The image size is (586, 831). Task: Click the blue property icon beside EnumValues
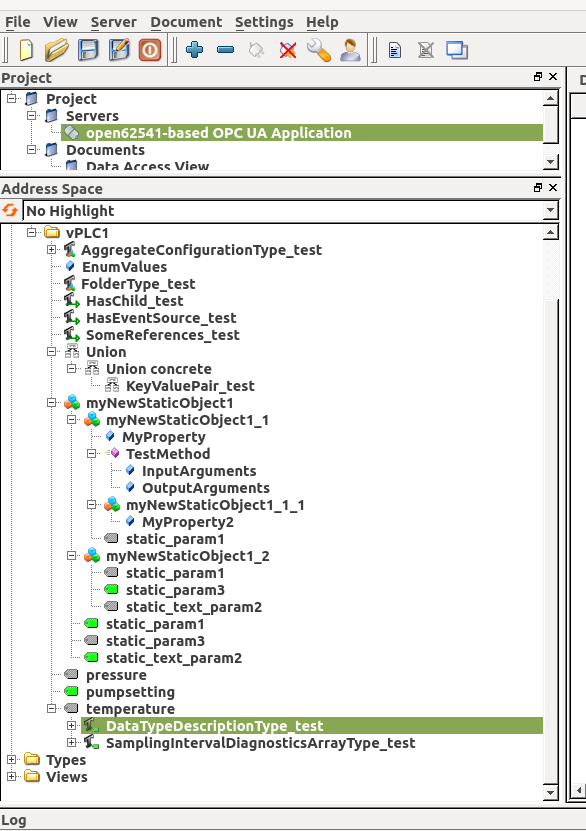pos(70,267)
